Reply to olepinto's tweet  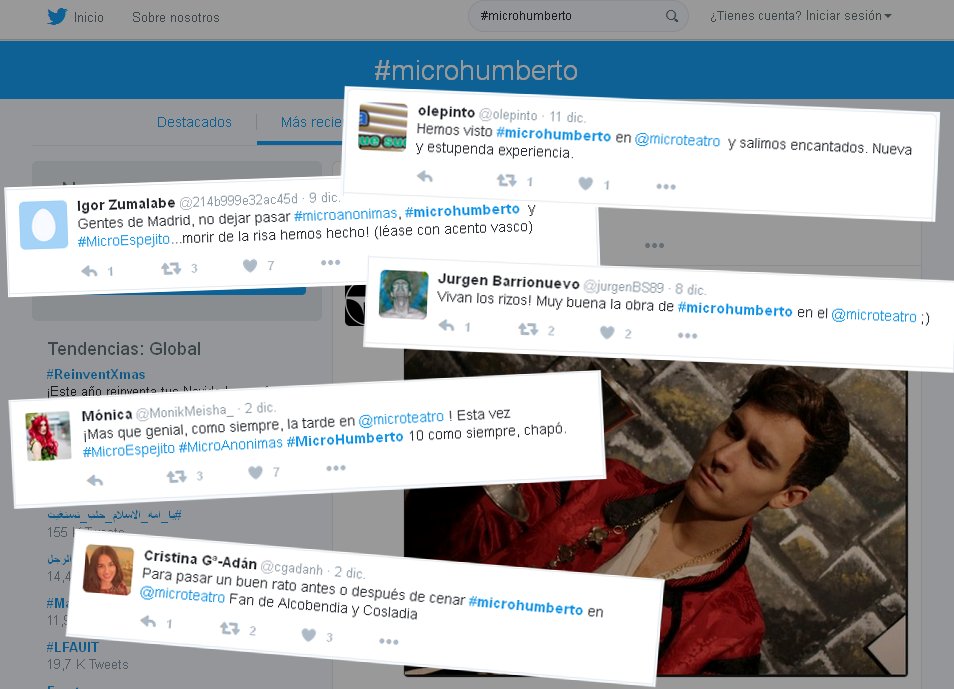coord(425,177)
